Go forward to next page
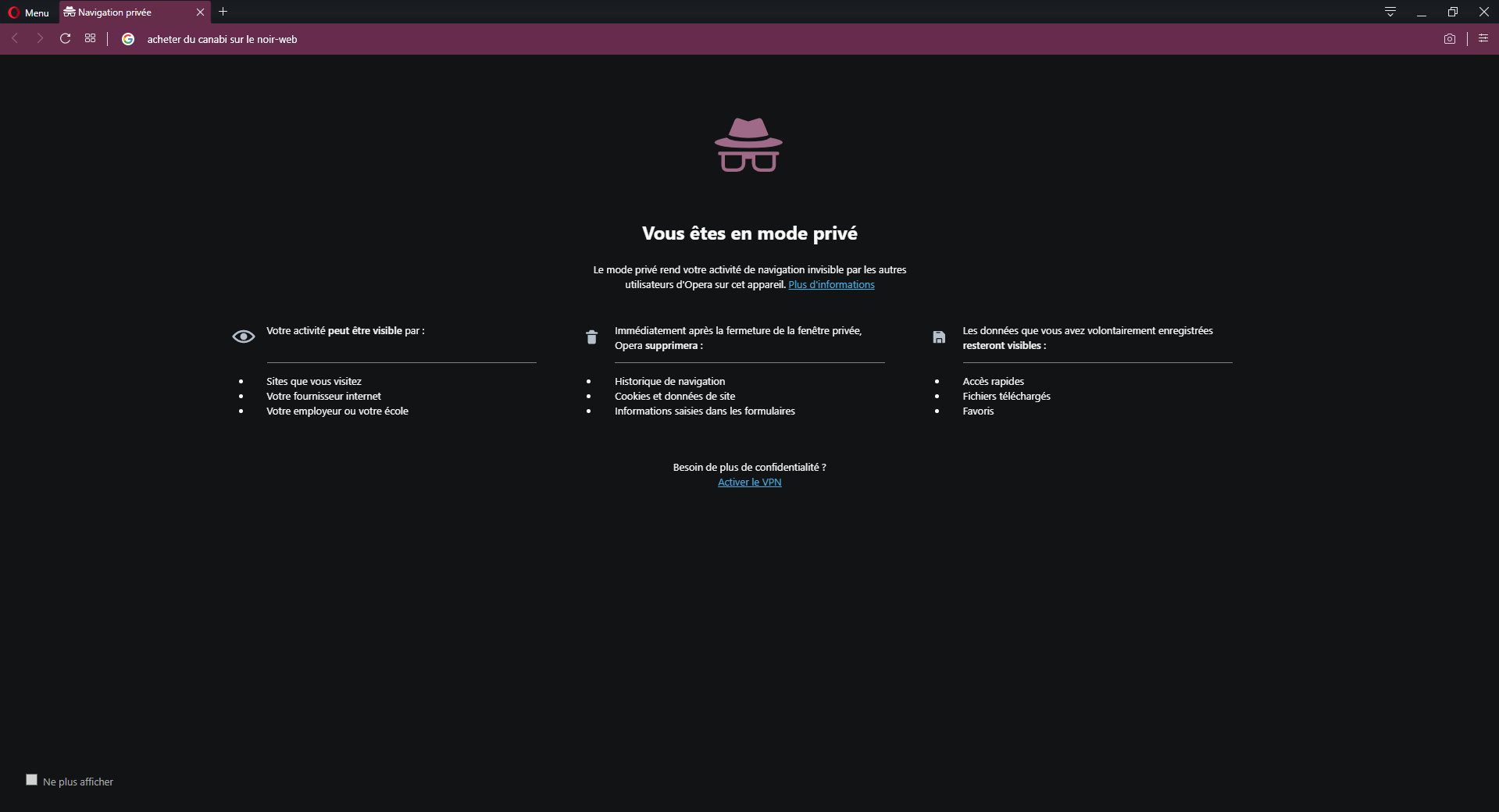 [x=40, y=38]
